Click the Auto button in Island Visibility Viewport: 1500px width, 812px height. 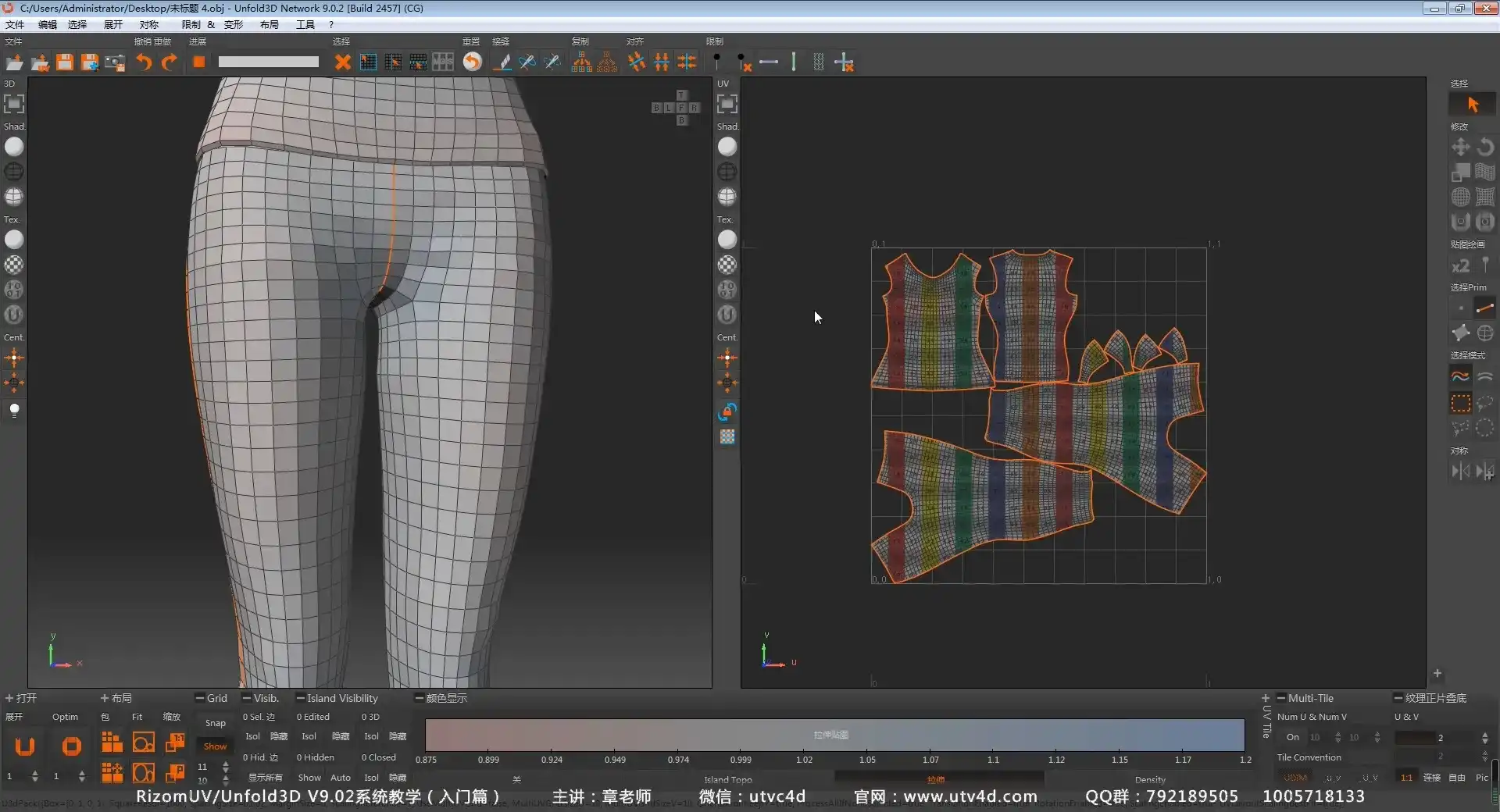[341, 778]
